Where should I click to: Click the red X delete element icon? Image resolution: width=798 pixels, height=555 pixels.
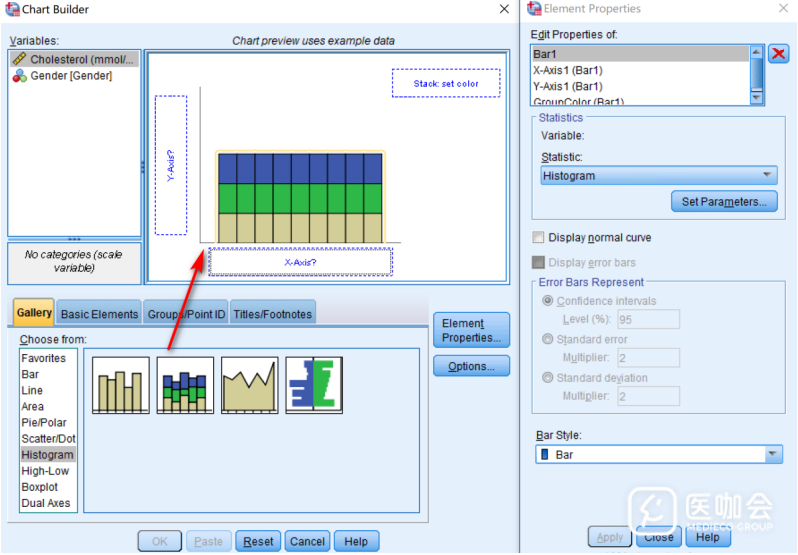[x=779, y=54]
